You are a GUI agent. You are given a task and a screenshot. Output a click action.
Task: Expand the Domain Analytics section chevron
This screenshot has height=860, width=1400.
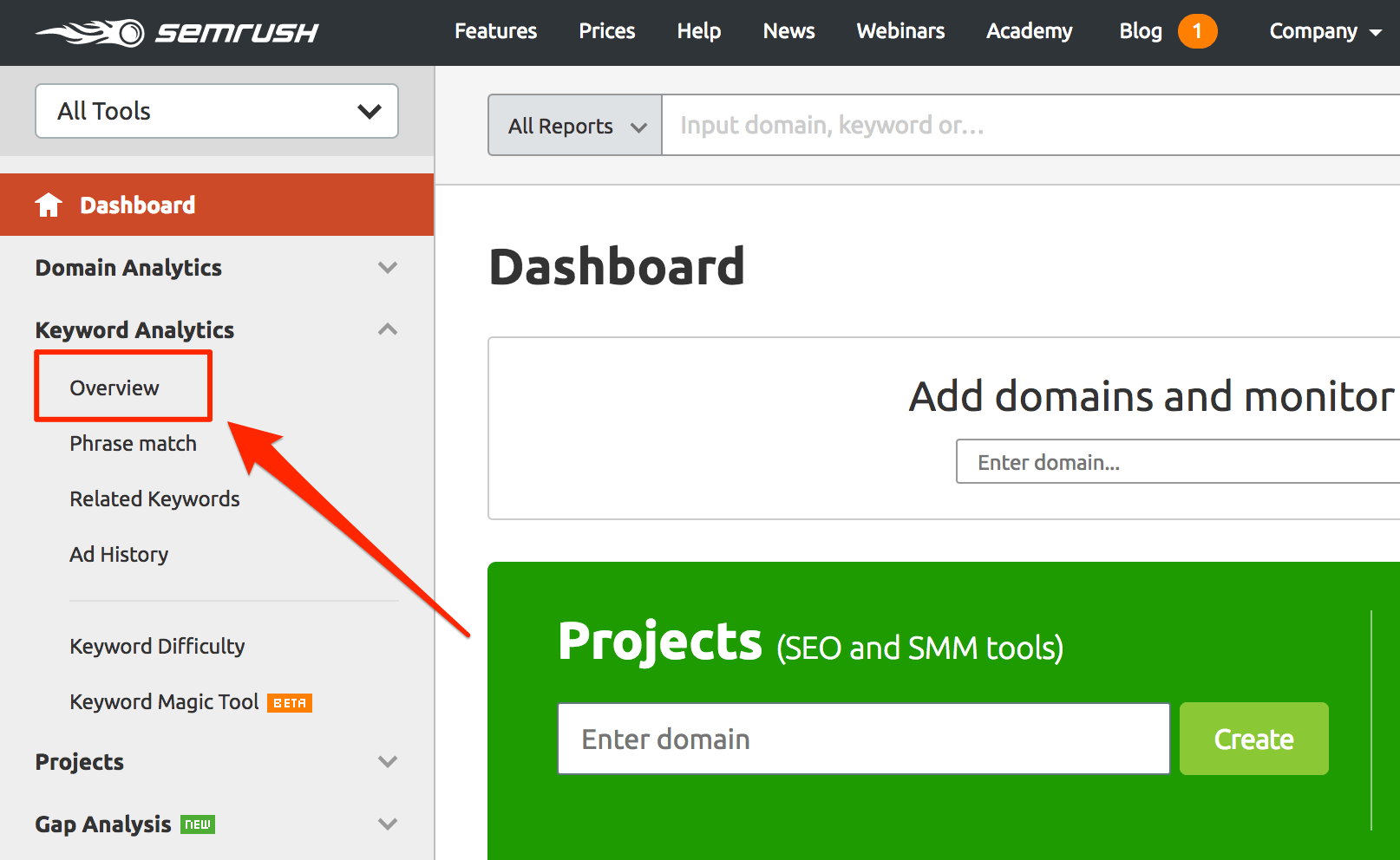pyautogui.click(x=388, y=268)
